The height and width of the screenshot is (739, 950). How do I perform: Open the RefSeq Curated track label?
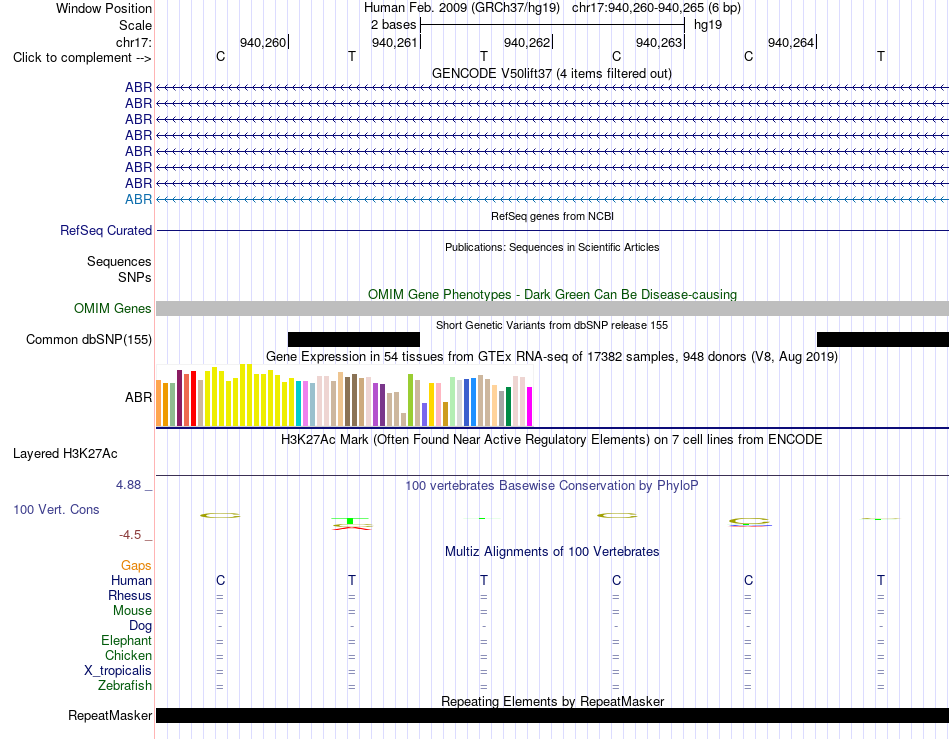coord(106,230)
